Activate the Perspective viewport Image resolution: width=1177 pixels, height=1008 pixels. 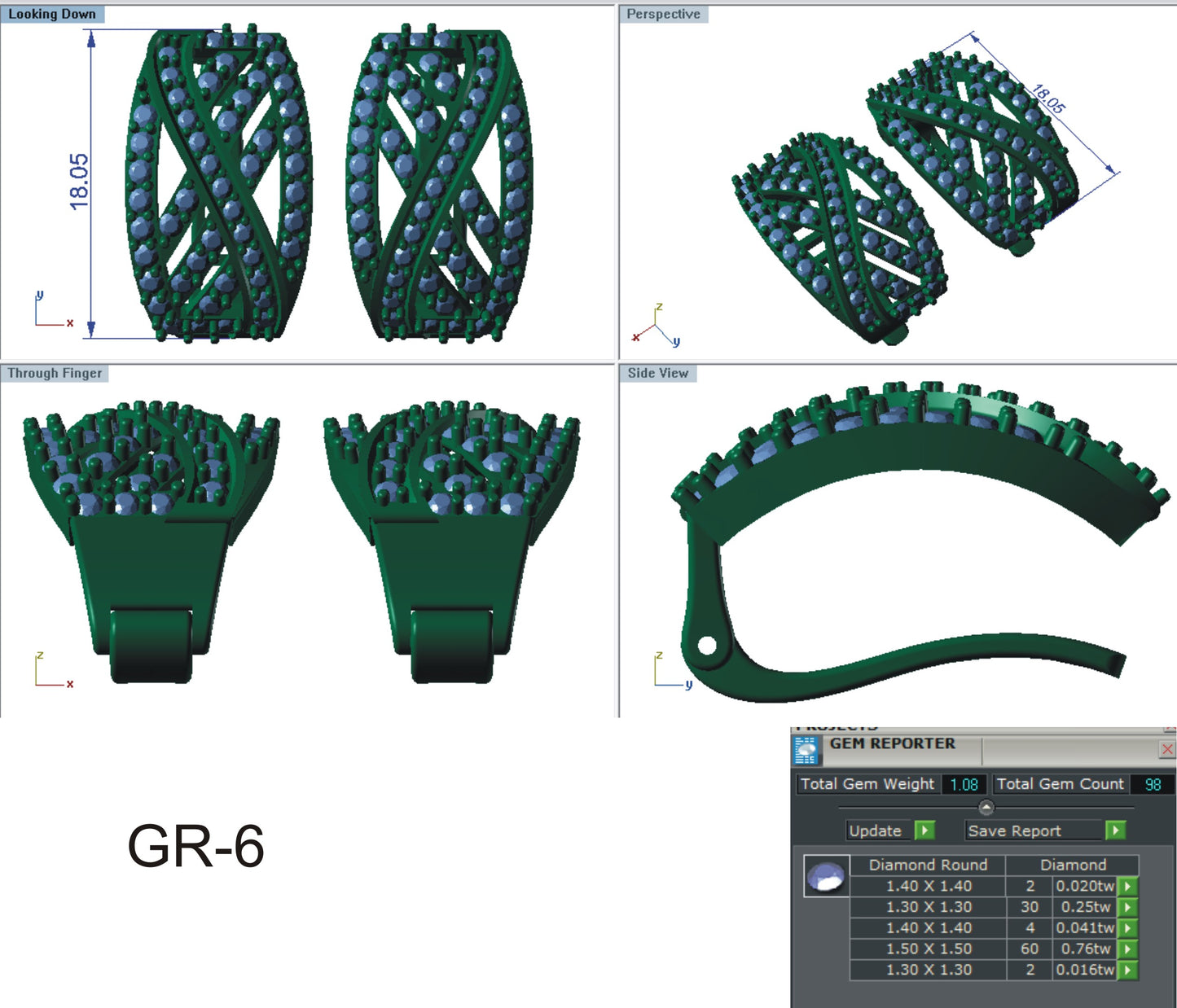point(664,14)
